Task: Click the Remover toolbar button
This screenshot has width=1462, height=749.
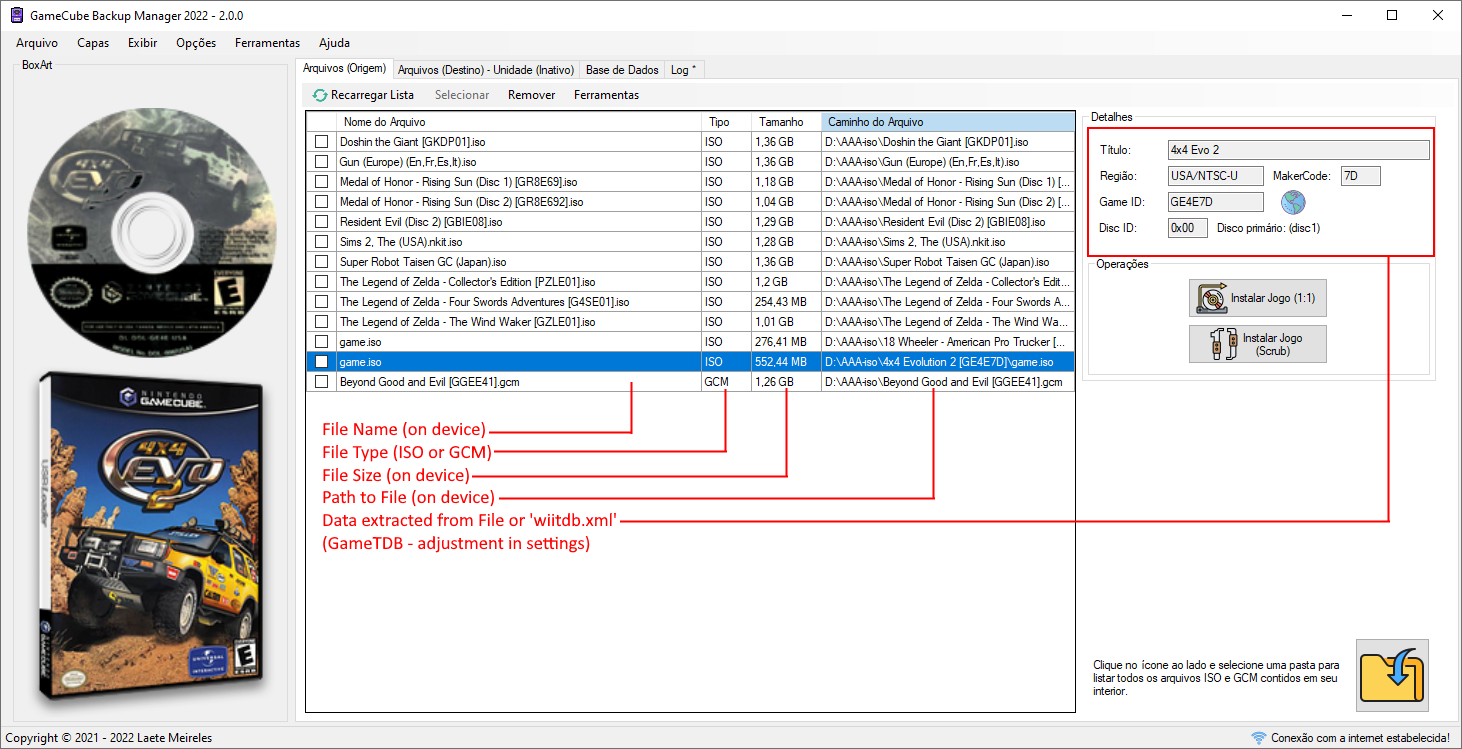Action: 532,95
